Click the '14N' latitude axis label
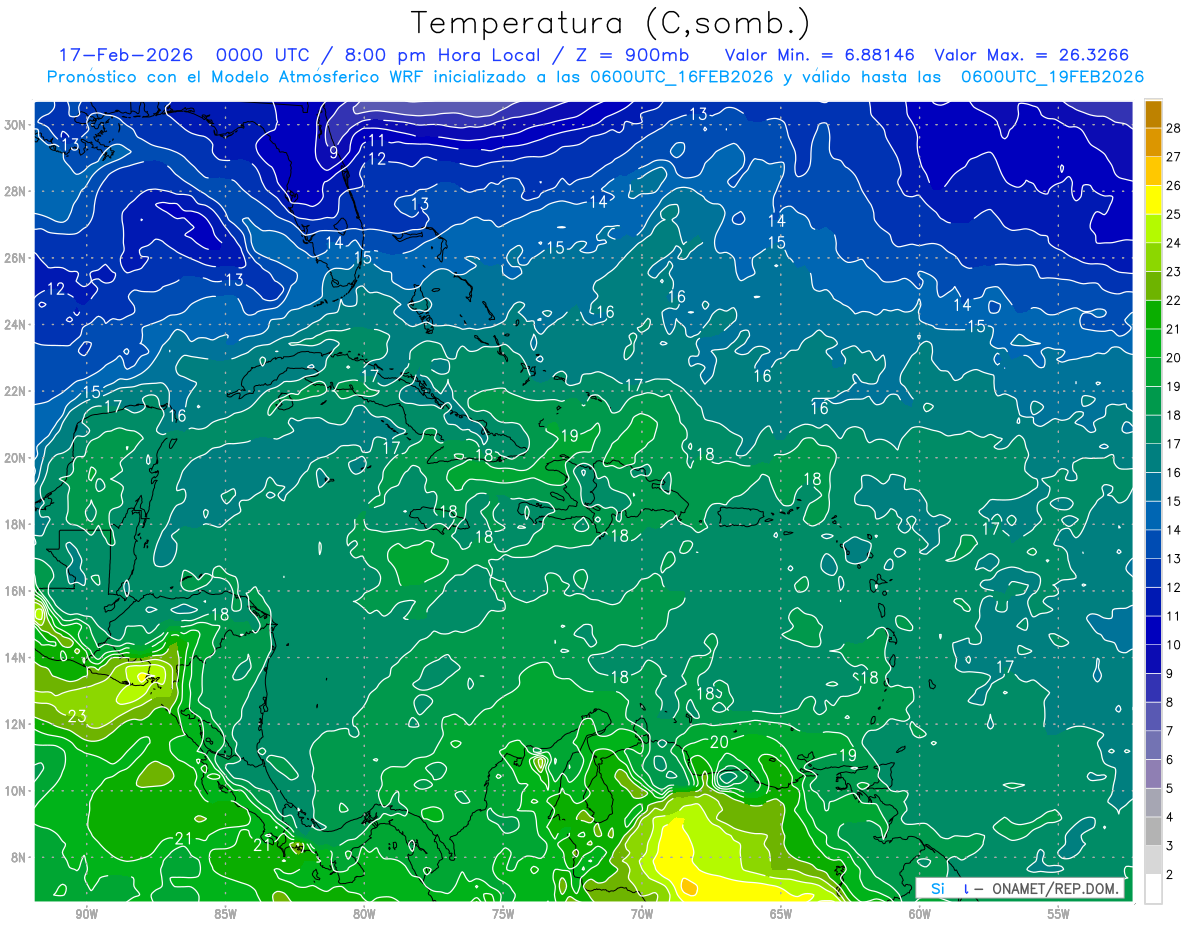Viewport: 1200px width, 927px height. tap(16, 657)
